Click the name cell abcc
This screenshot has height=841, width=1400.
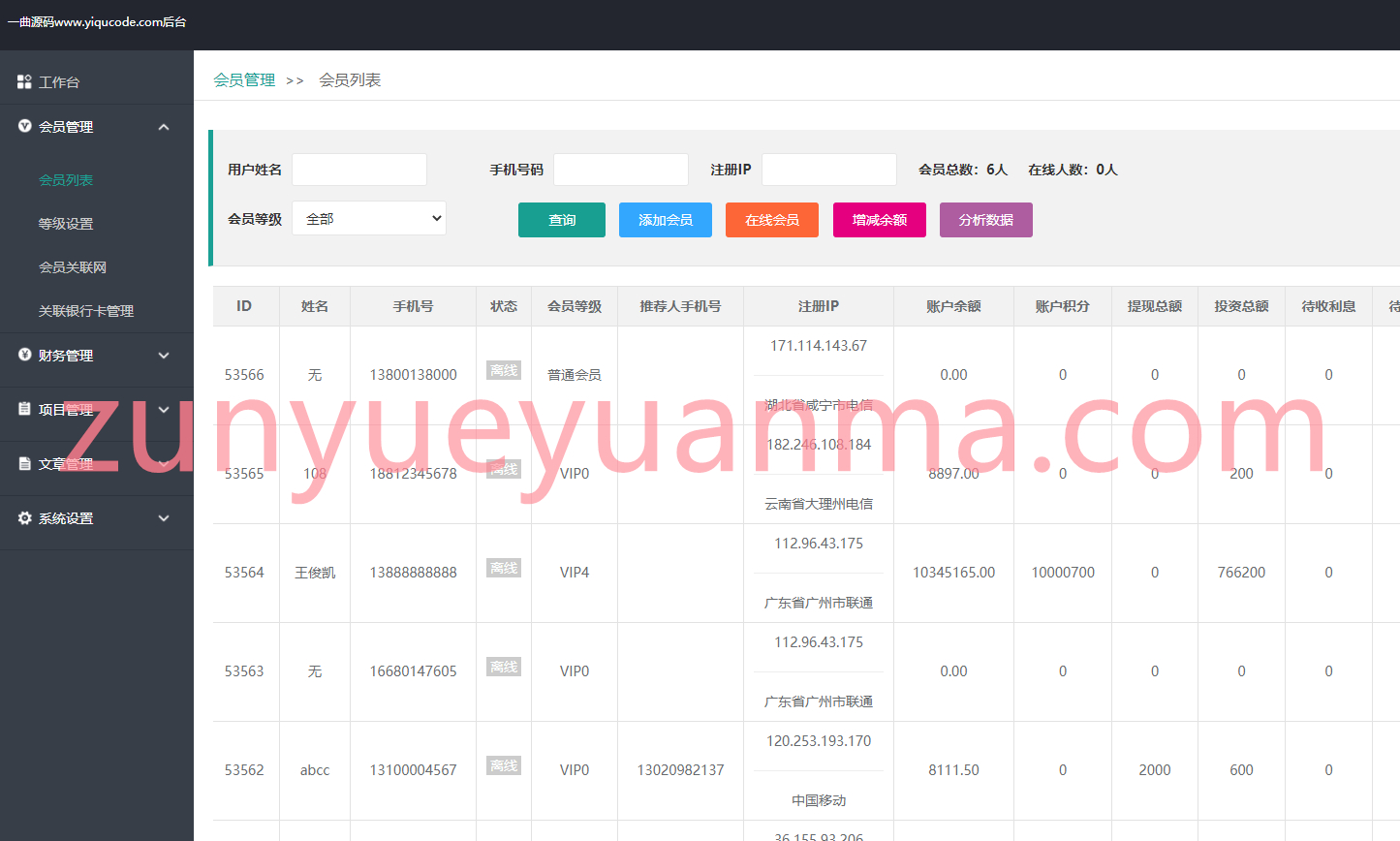(315, 770)
